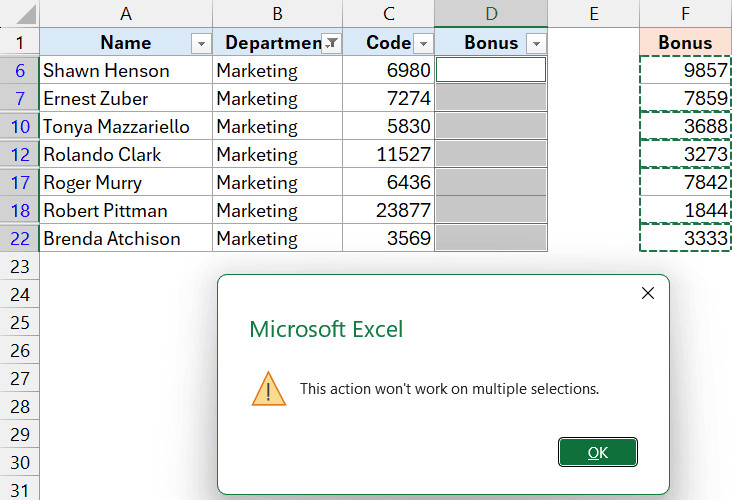This screenshot has width=732, height=500.
Task: Open the Bonus column filter dropdown
Action: pyautogui.click(x=536, y=43)
